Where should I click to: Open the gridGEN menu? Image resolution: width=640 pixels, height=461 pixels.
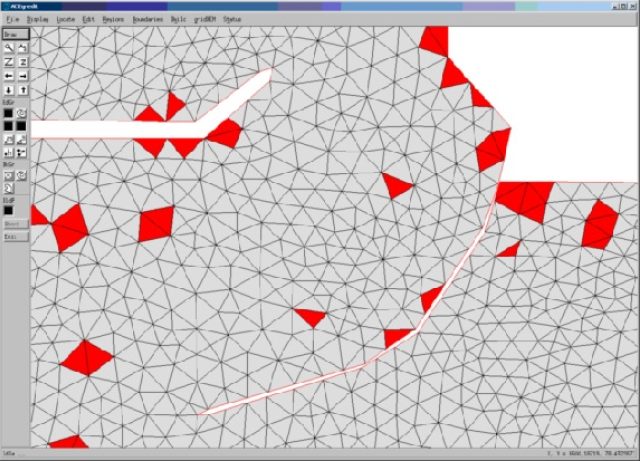click(204, 19)
